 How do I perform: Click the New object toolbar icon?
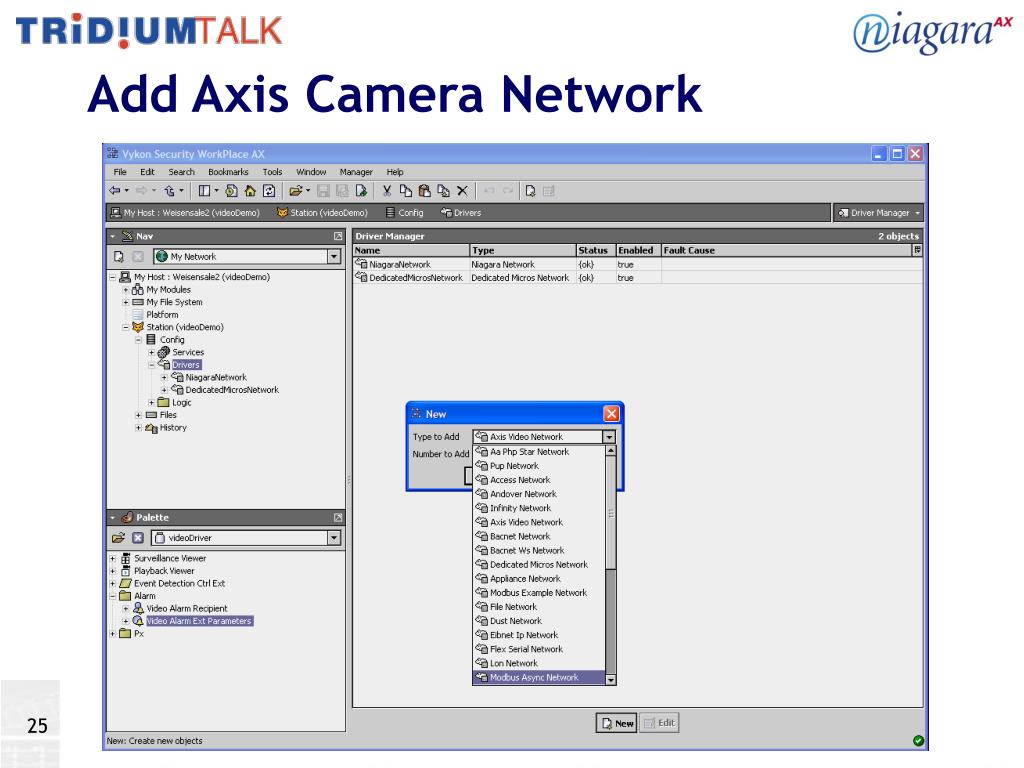pos(530,191)
